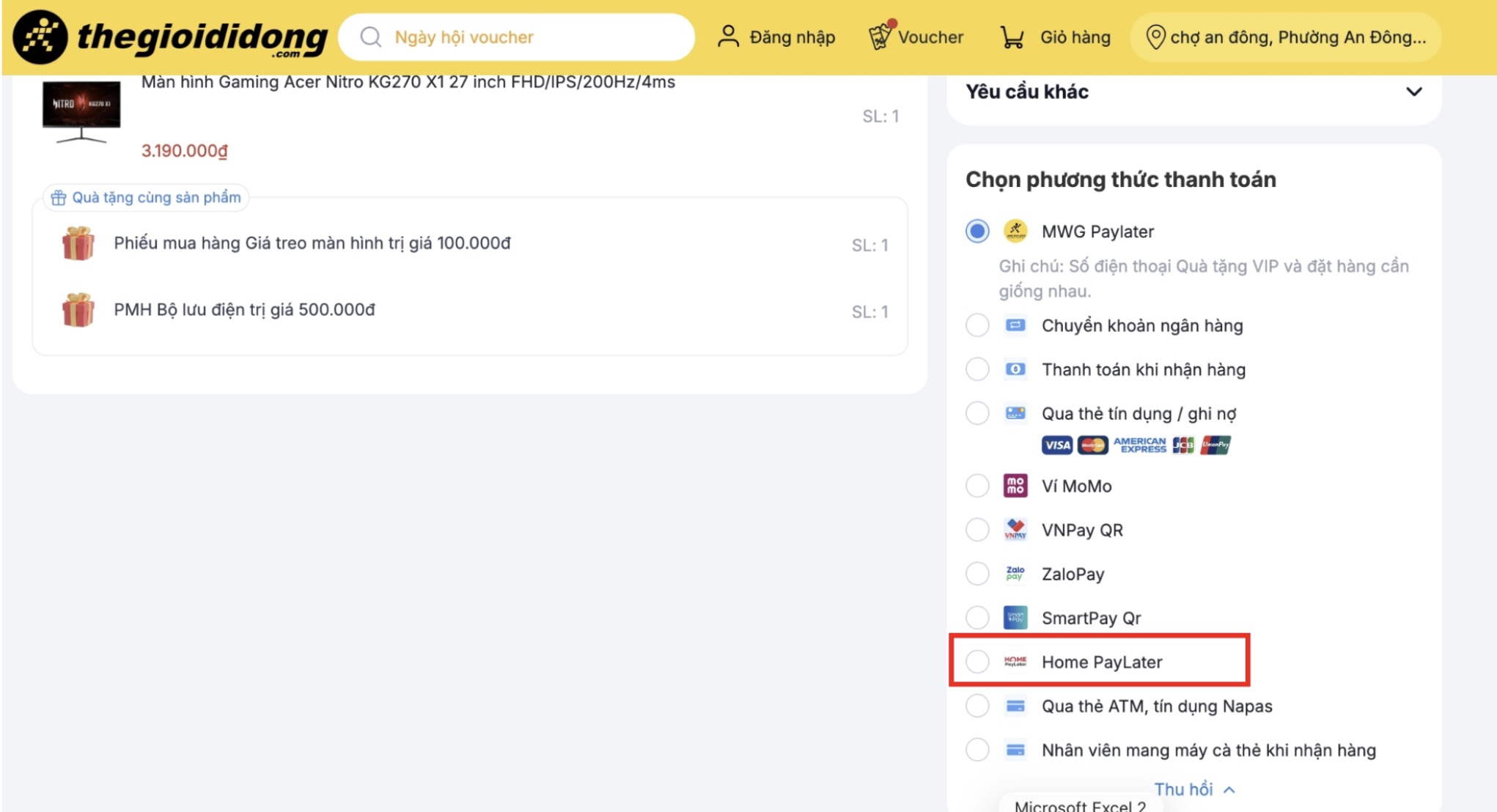
Task: Click the VNPay logo icon
Action: pyautogui.click(x=1015, y=530)
